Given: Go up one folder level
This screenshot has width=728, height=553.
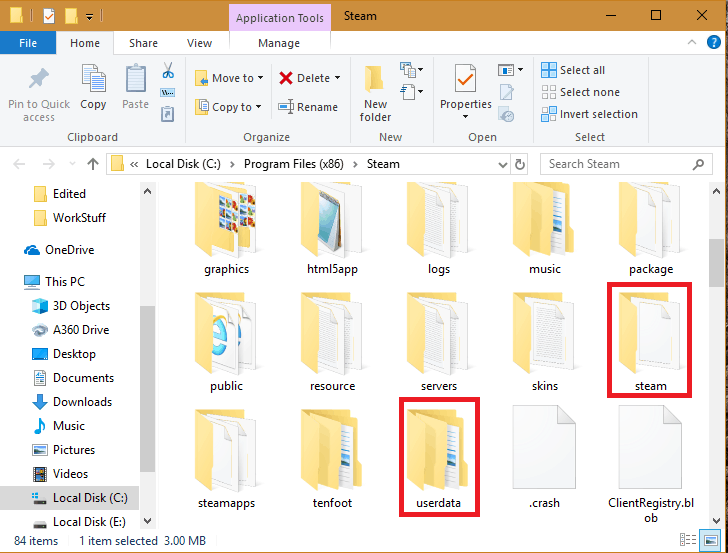Looking at the screenshot, I should 93,164.
